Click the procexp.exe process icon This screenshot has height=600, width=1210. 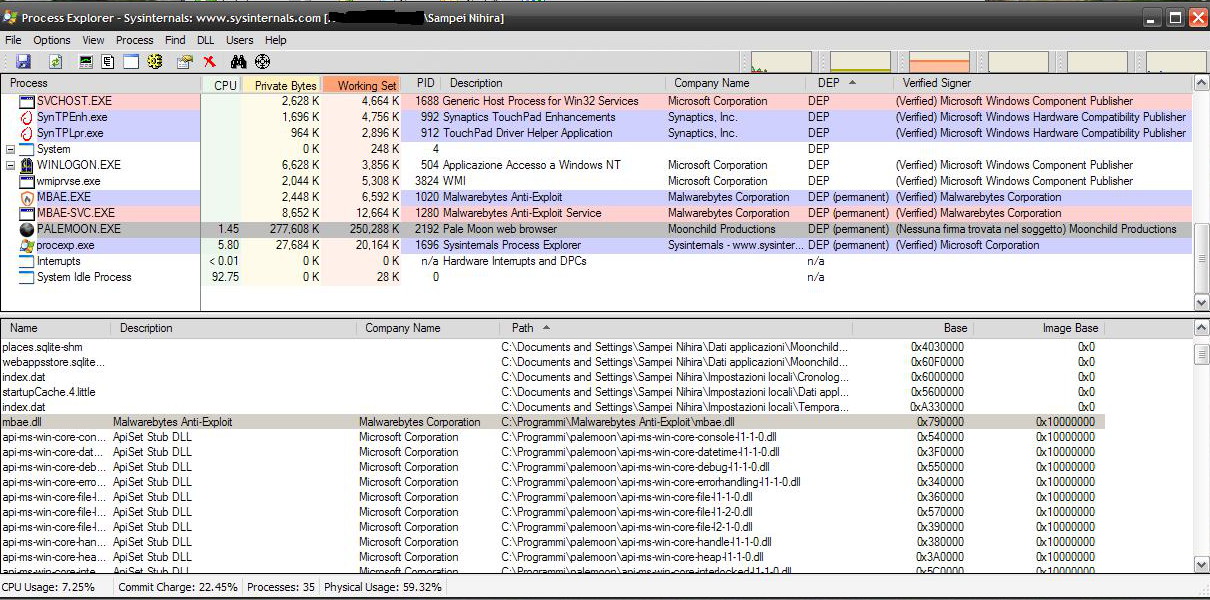pyautogui.click(x=27, y=245)
